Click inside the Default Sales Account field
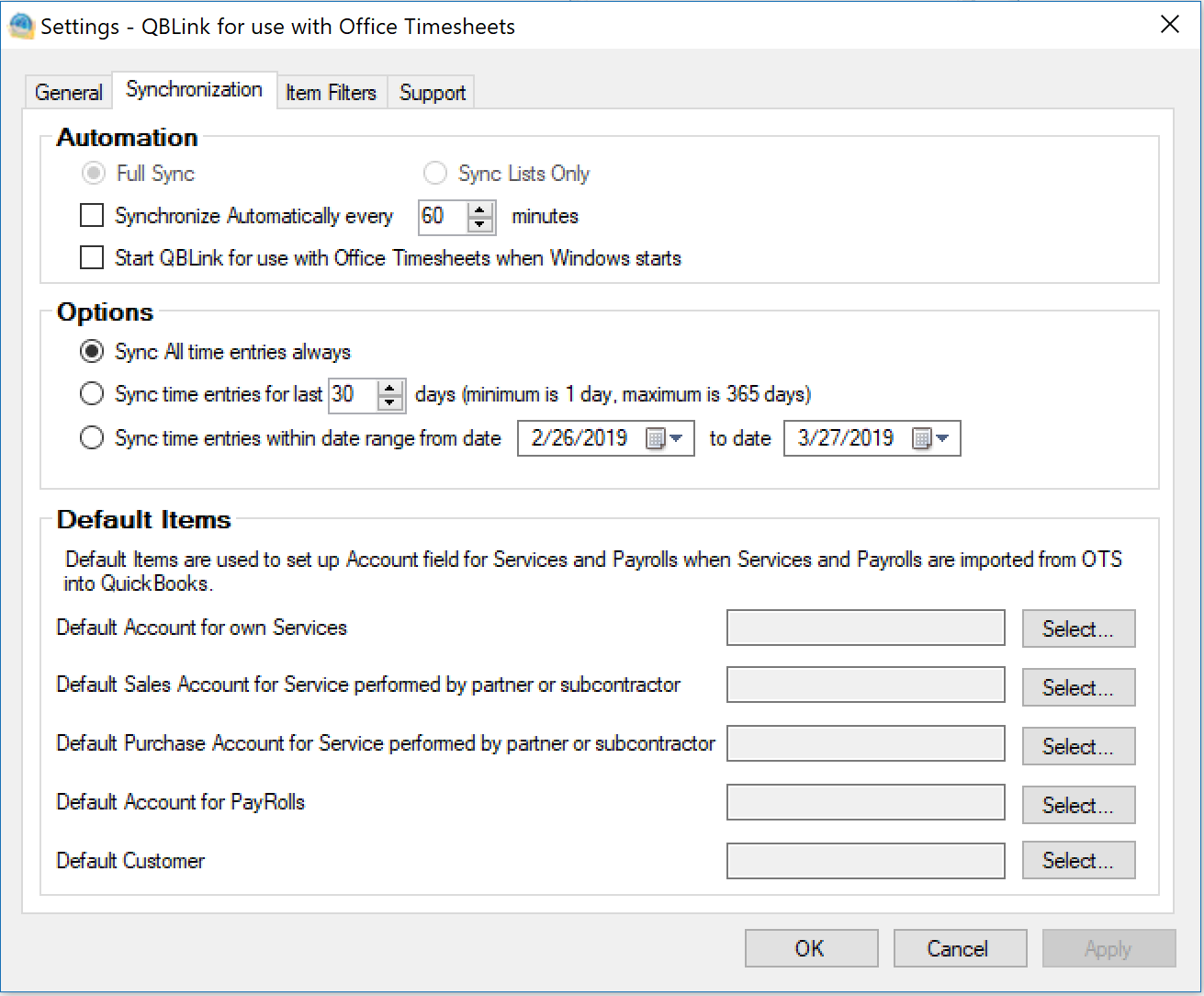1204x996 pixels. point(865,685)
